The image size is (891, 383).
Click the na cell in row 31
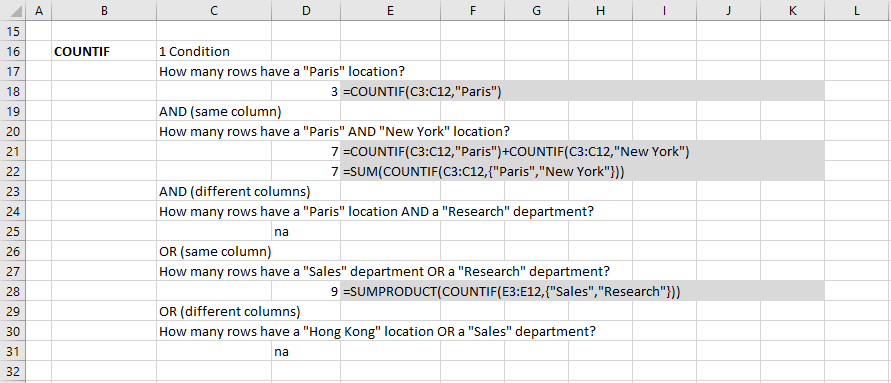306,351
